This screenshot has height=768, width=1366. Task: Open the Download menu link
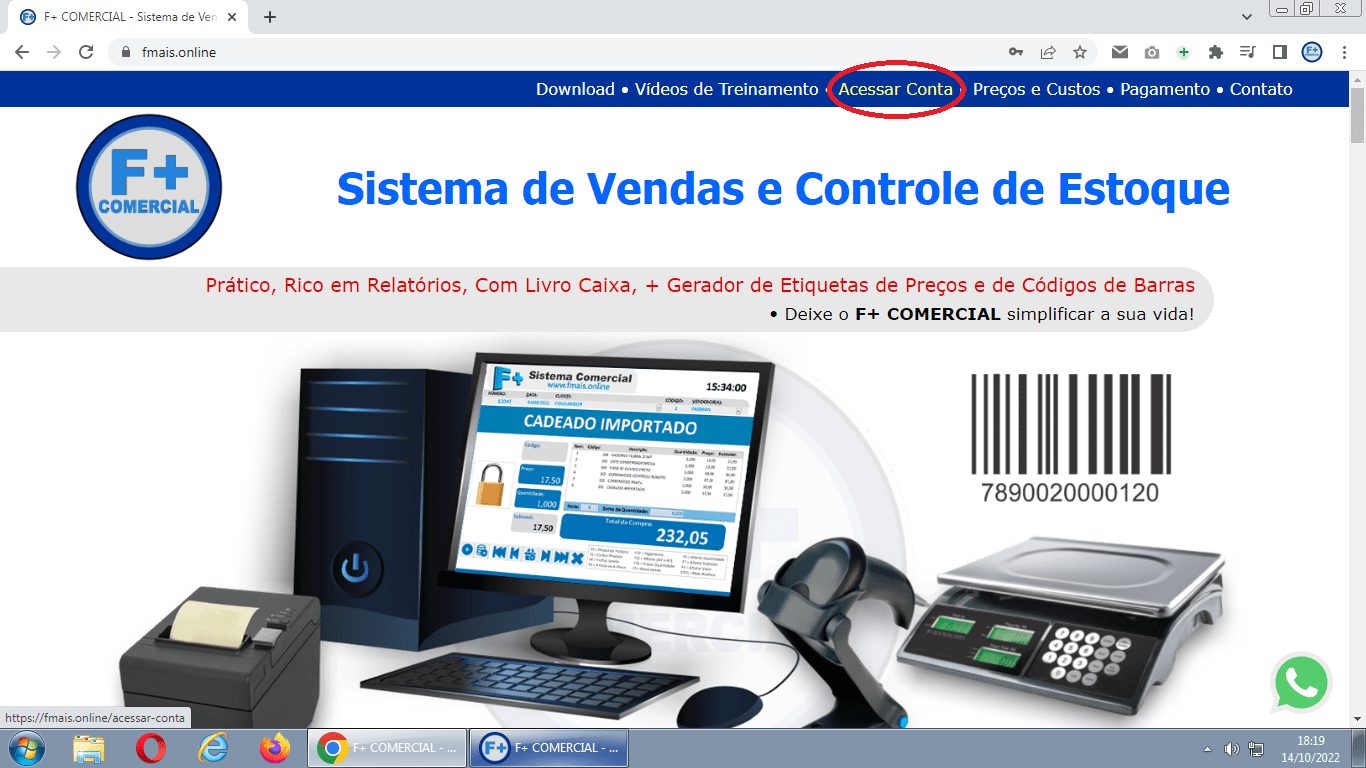[x=575, y=89]
